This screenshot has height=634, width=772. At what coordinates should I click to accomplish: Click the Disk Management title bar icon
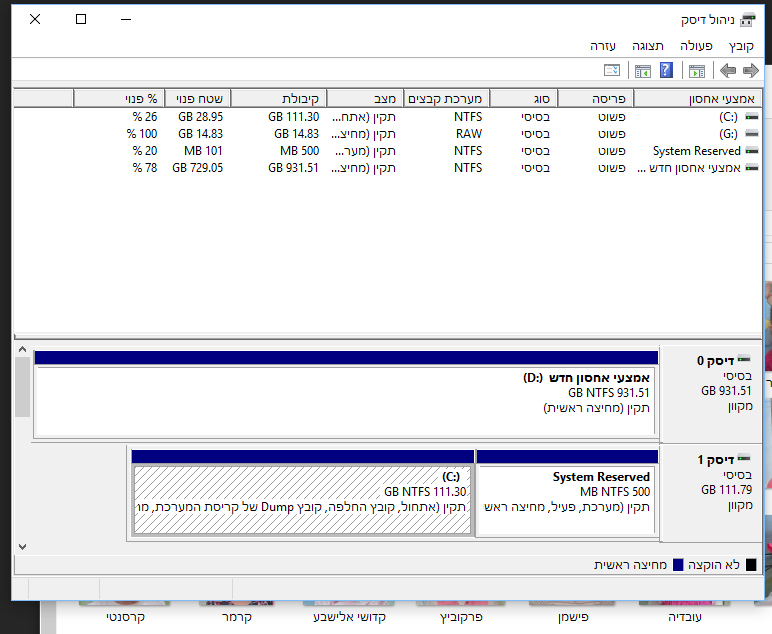pyautogui.click(x=748, y=20)
